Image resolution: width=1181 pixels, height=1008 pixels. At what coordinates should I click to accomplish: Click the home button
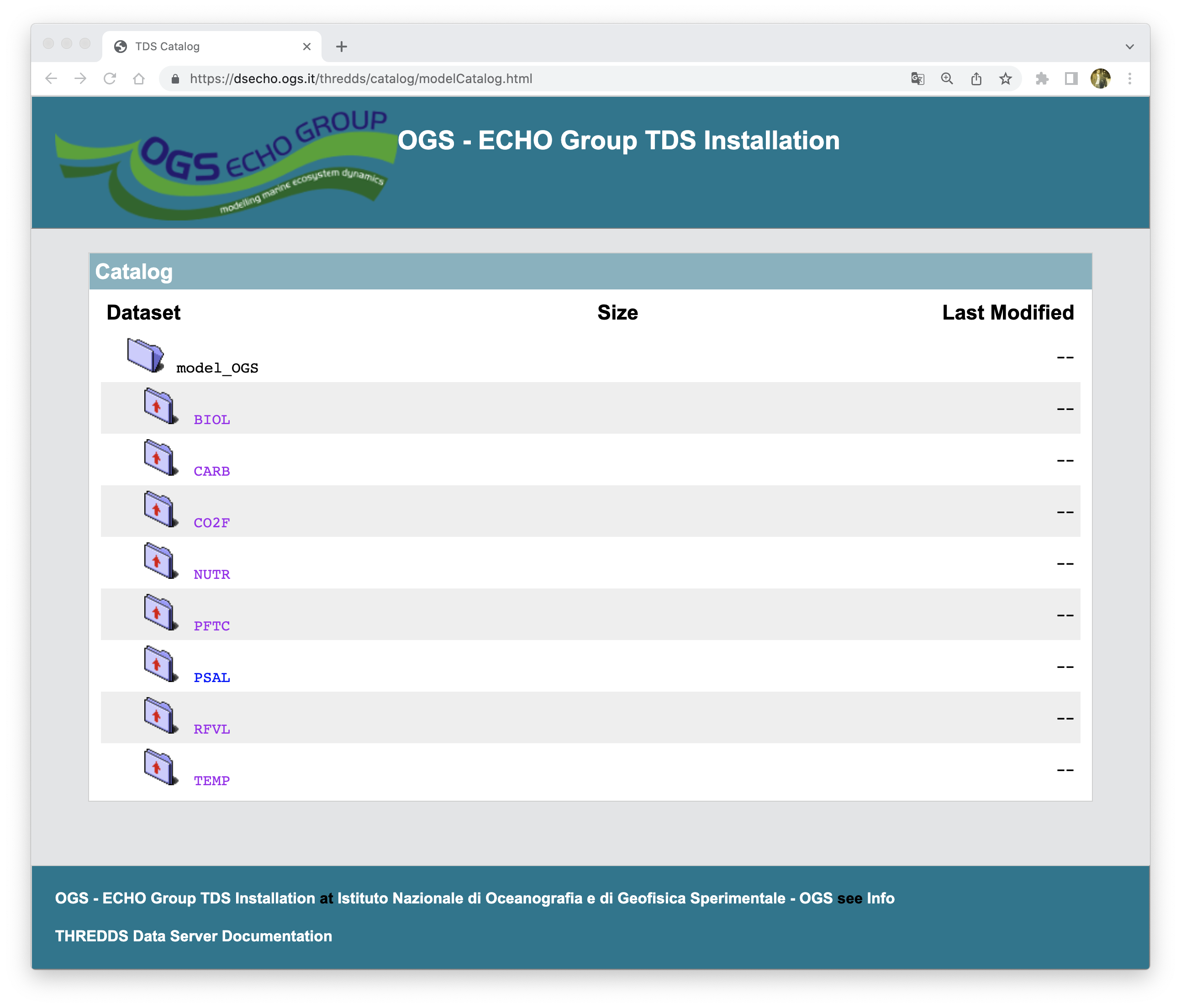click(x=138, y=79)
